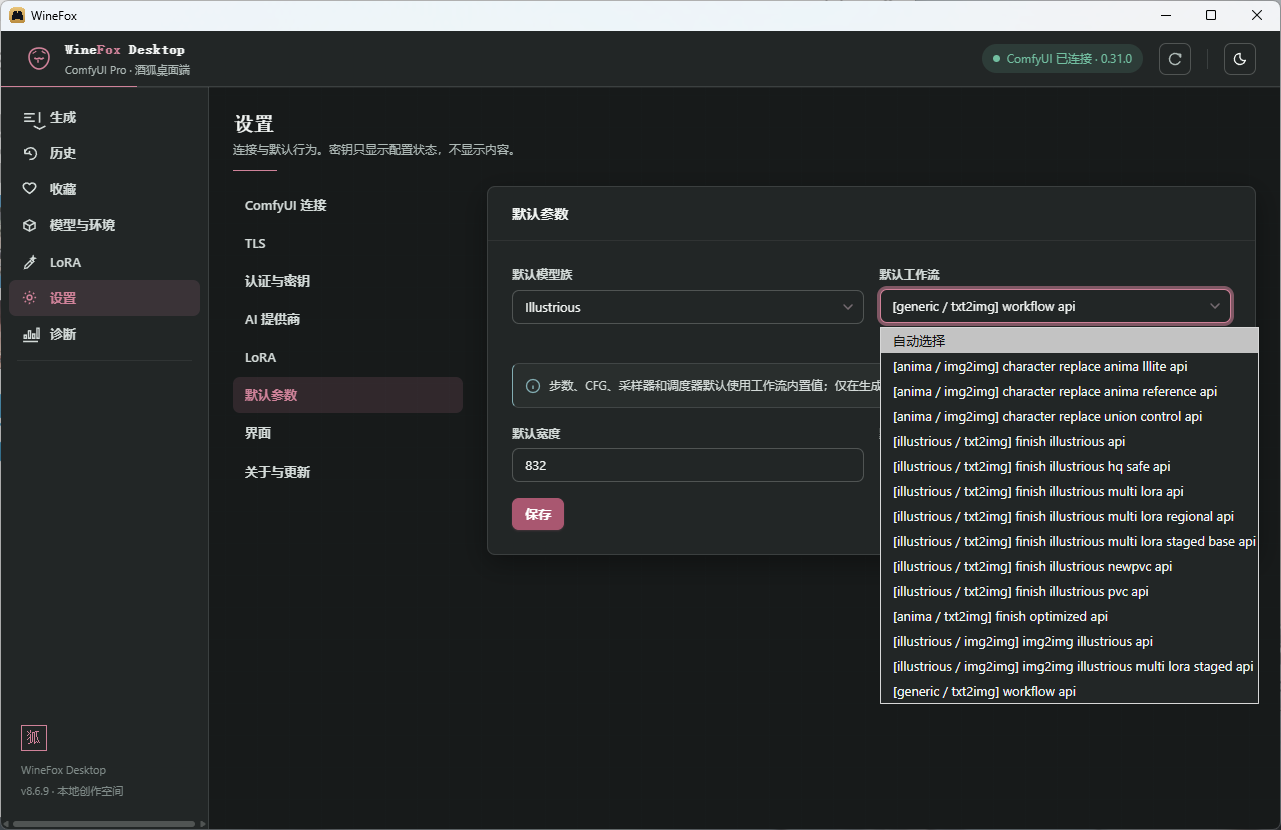
Task: Close the WineFox window
Action: pos(1257,15)
